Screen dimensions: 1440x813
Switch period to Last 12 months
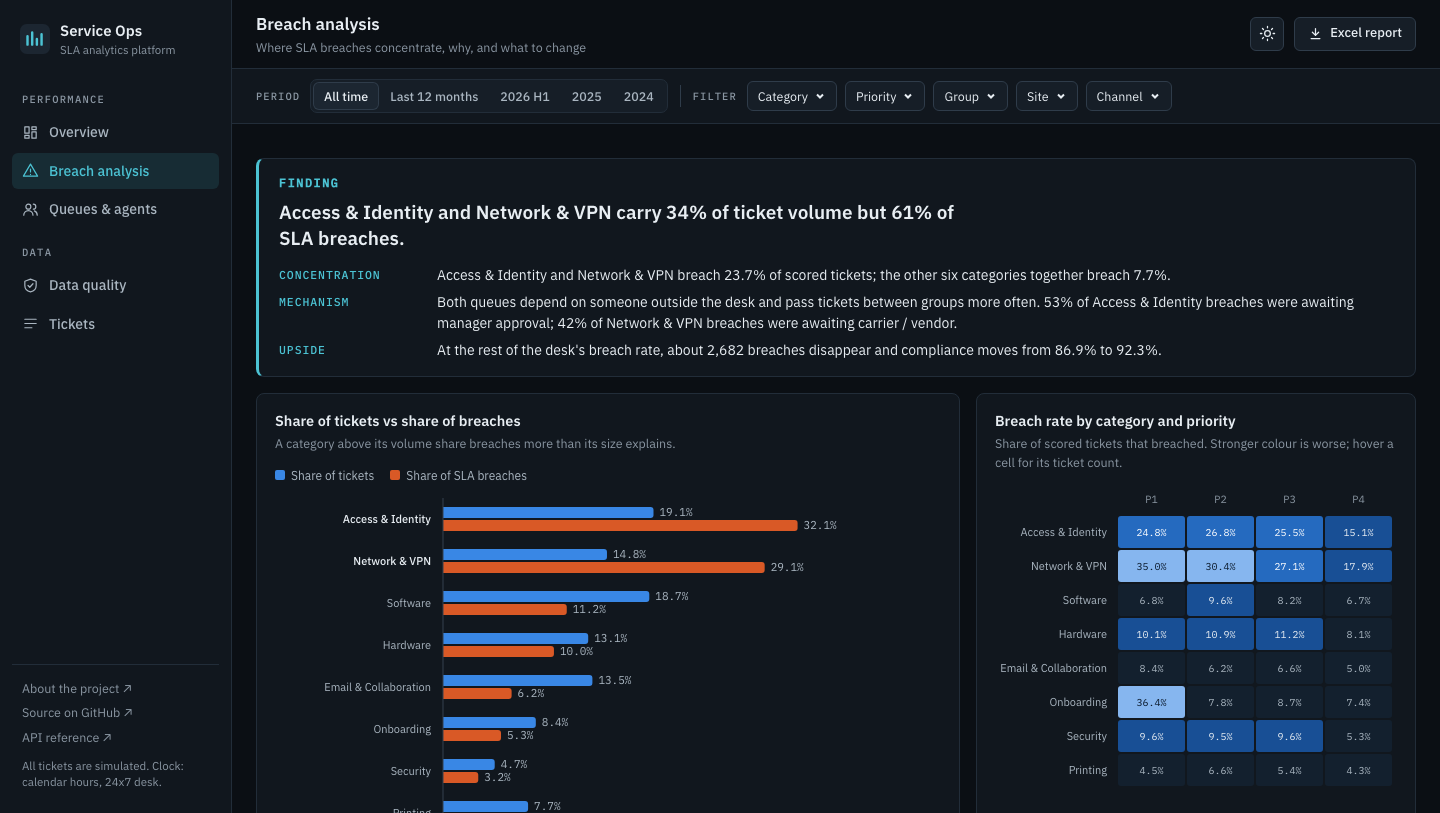coord(434,96)
